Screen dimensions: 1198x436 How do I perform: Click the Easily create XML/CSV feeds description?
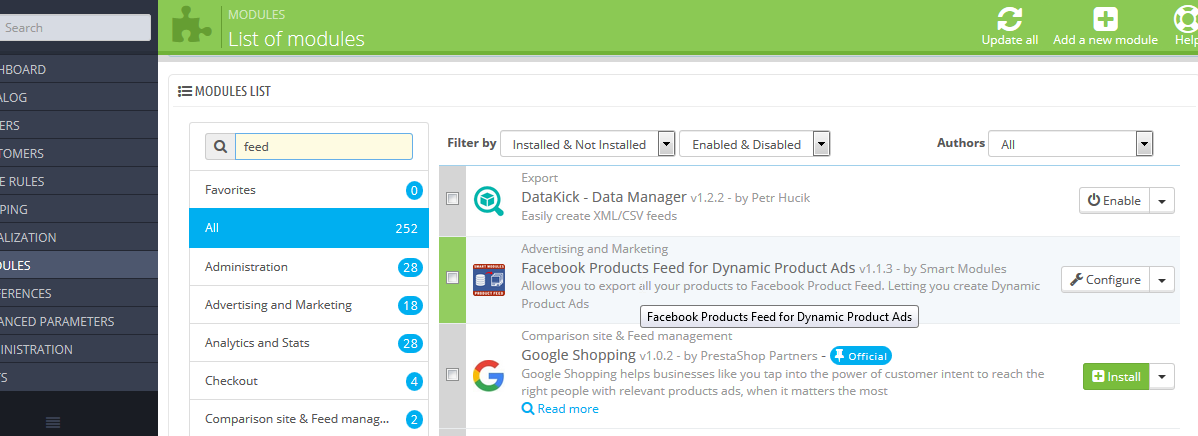point(599,216)
